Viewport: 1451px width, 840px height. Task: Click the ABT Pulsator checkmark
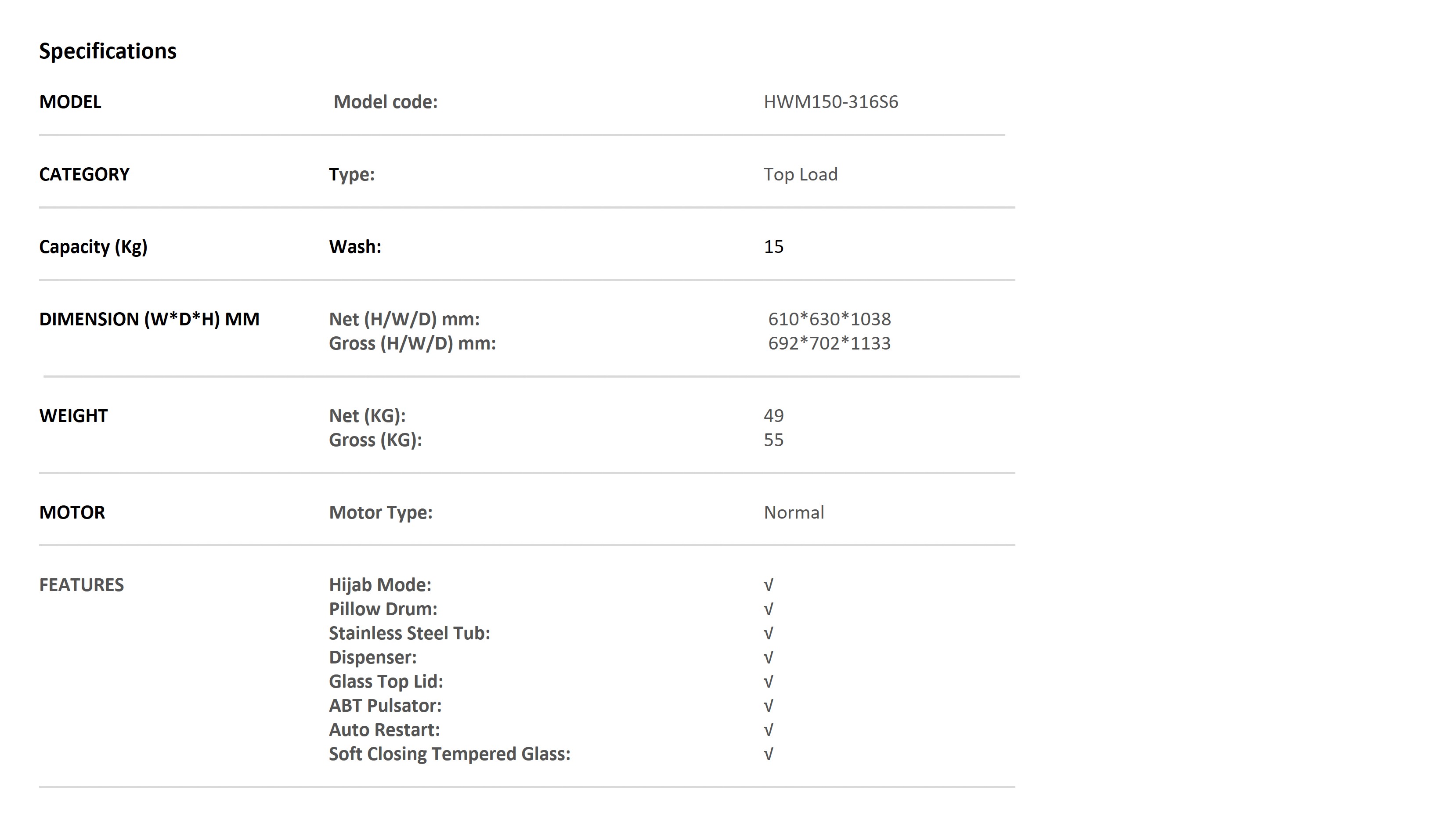coord(768,707)
